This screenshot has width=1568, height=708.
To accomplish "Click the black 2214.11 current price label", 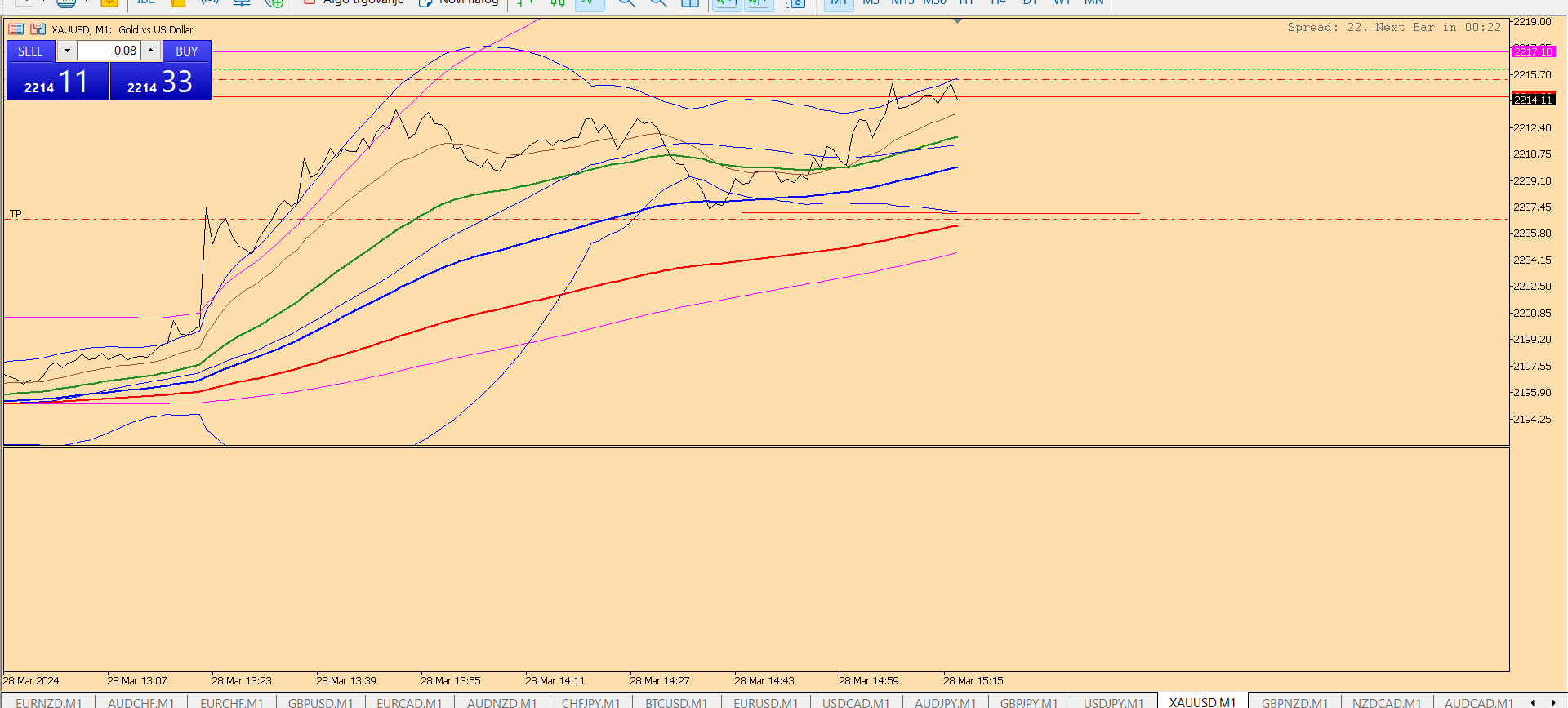I will point(1533,100).
